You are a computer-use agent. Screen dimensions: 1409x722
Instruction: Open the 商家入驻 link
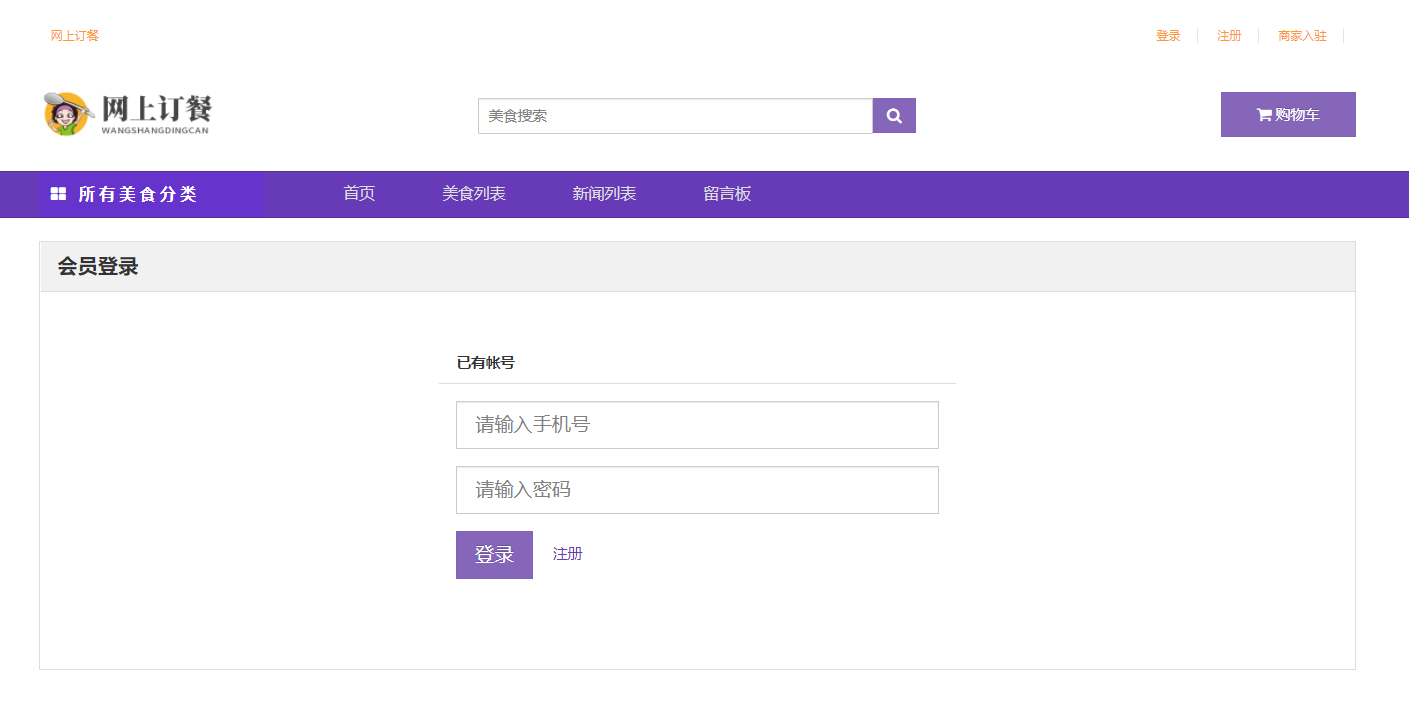point(1301,35)
